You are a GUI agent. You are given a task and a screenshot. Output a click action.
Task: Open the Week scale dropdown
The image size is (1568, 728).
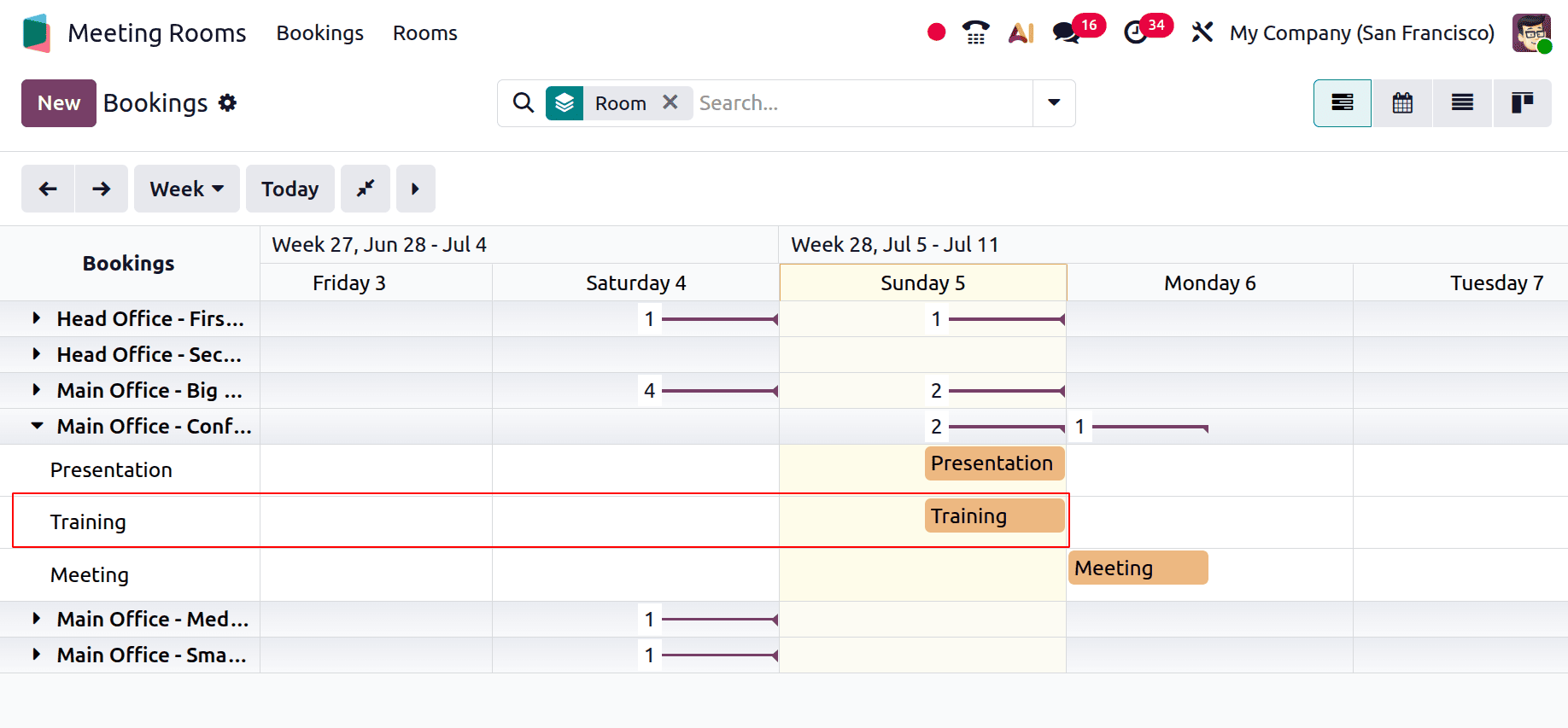tap(187, 189)
